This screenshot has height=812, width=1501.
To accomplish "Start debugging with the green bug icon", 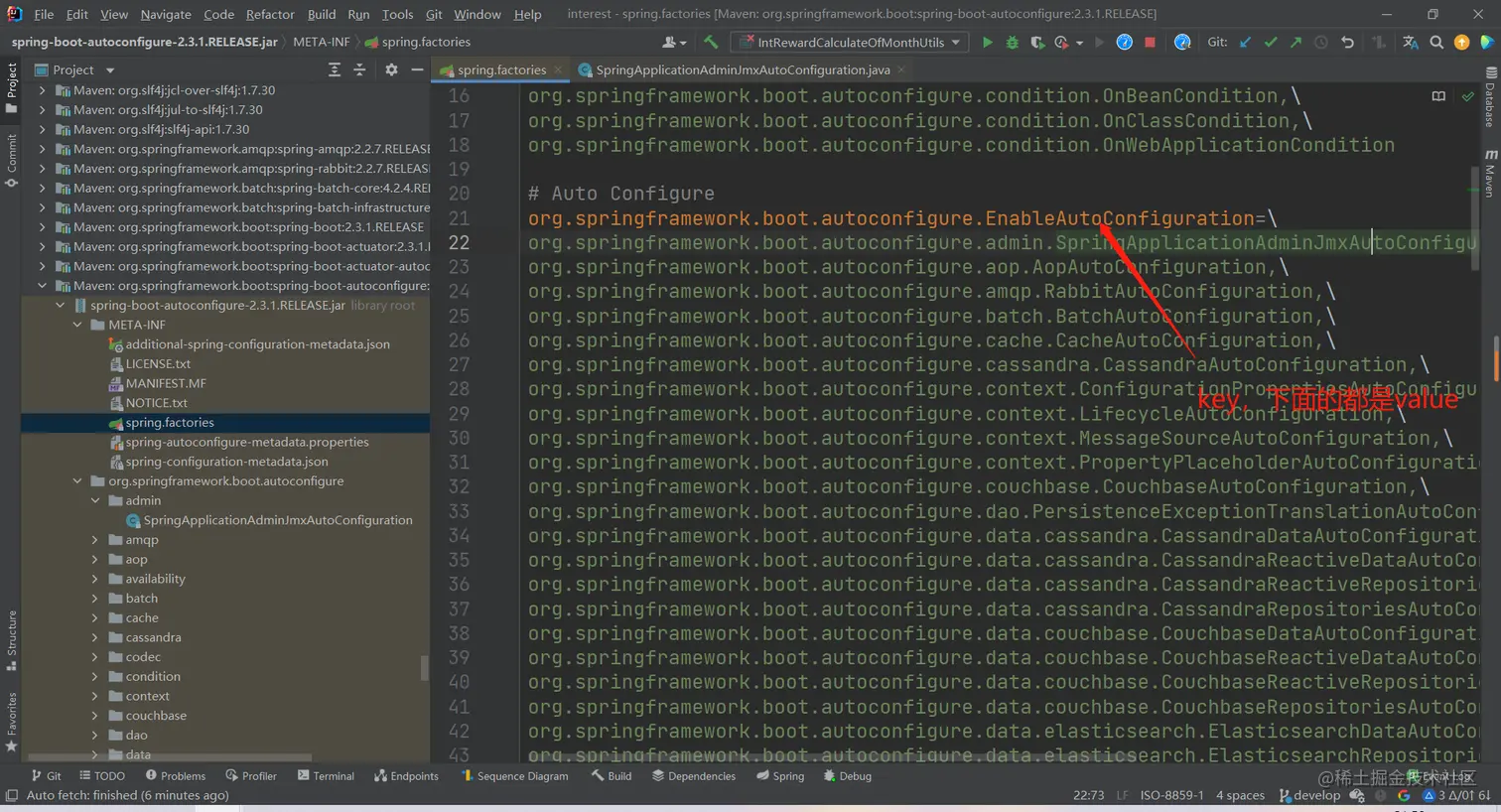I will [1012, 43].
